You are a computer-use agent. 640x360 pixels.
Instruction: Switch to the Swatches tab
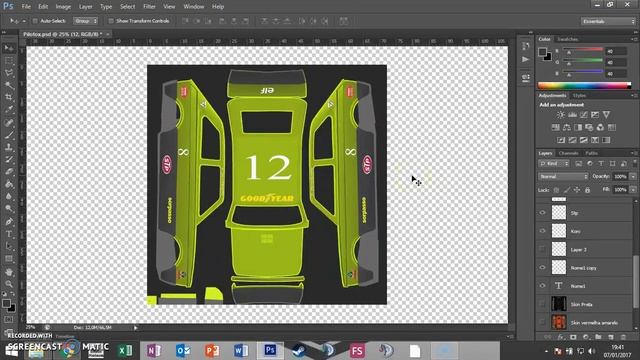coord(567,39)
